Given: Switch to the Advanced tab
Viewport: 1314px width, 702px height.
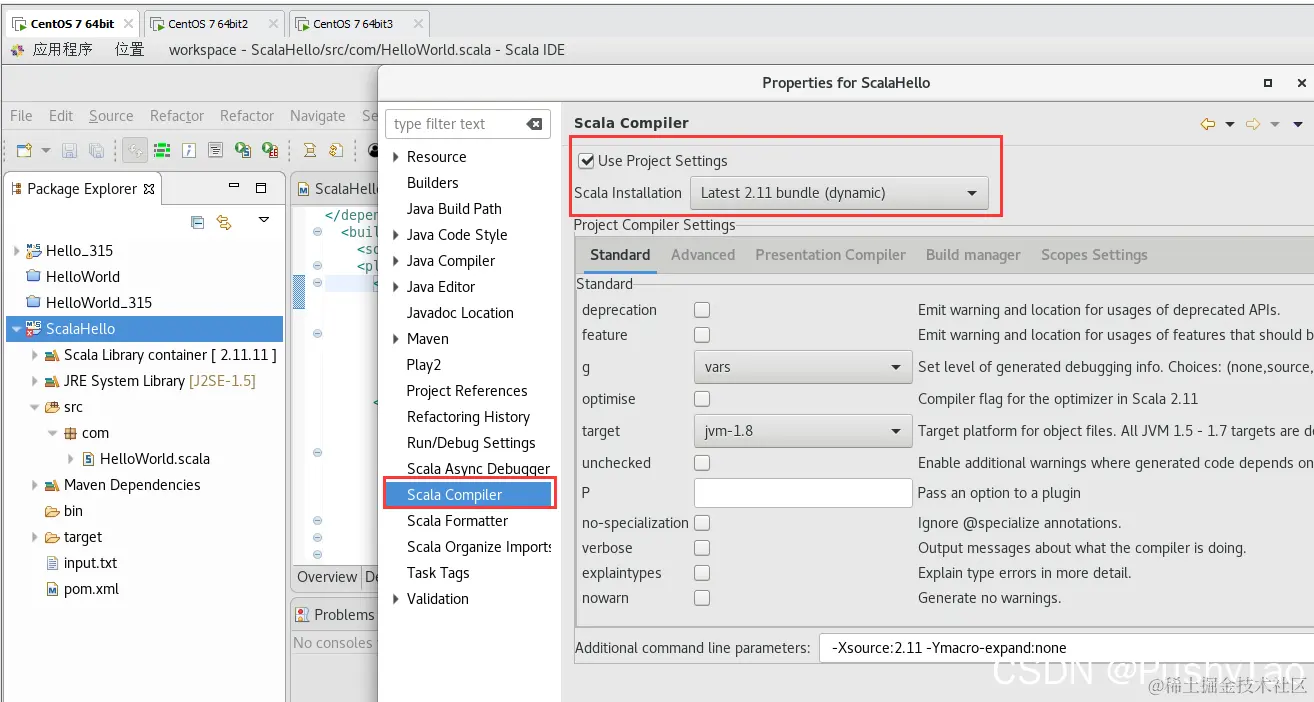Looking at the screenshot, I should point(703,255).
